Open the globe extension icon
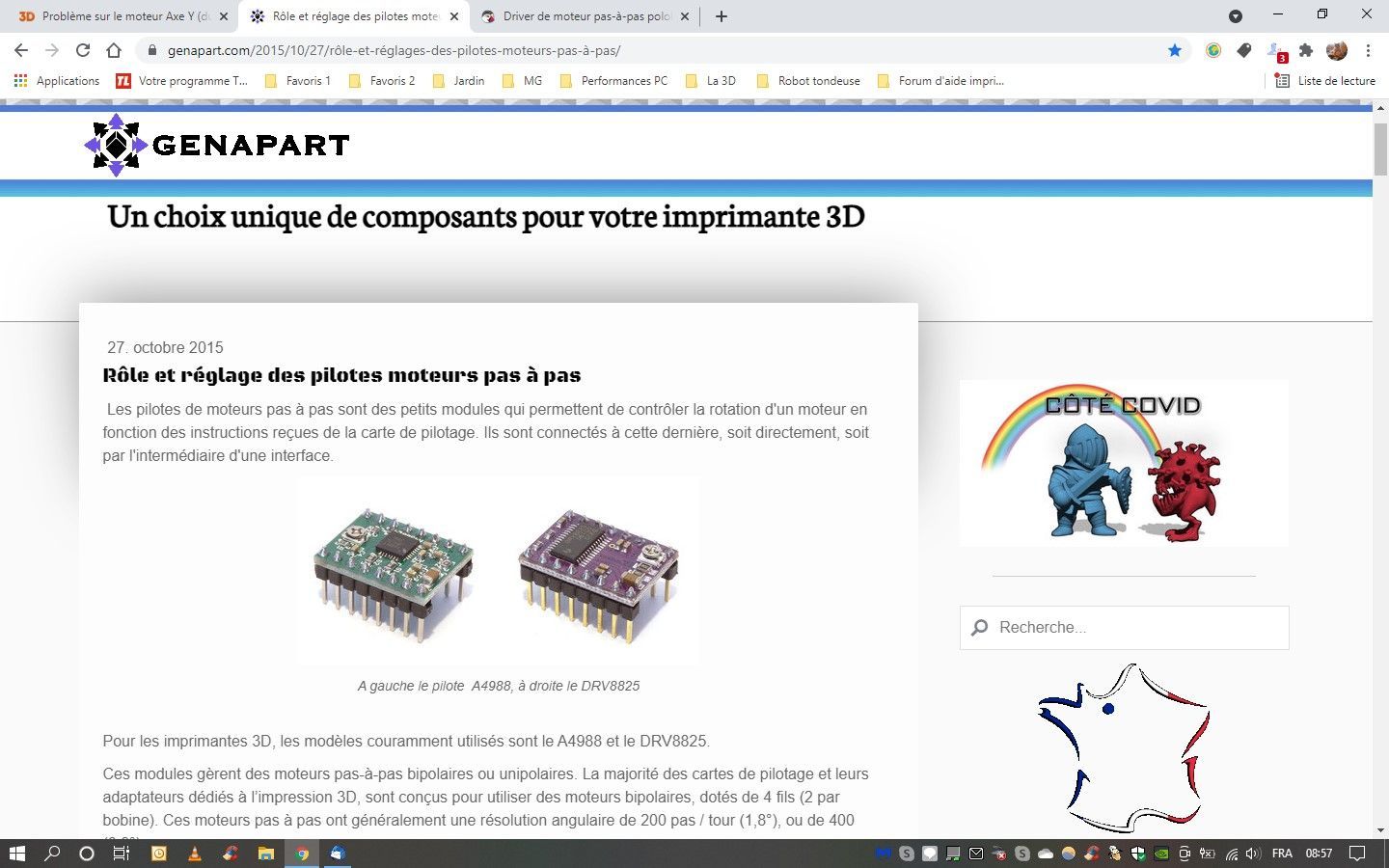This screenshot has height=868, width=1389. (x=1213, y=50)
